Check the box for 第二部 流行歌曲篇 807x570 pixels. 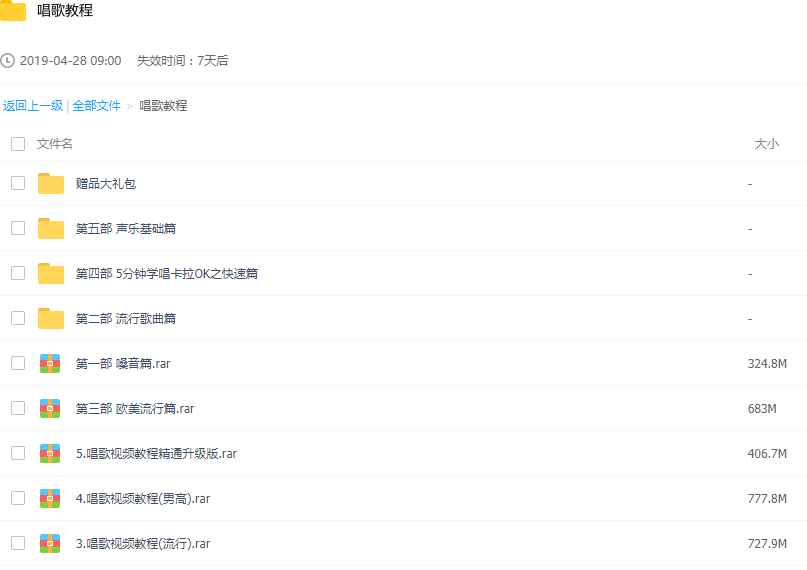point(18,318)
